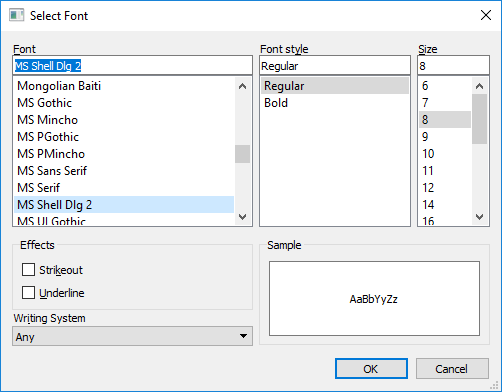Check the Strikeout checkbox
The image size is (502, 392).
point(28,270)
